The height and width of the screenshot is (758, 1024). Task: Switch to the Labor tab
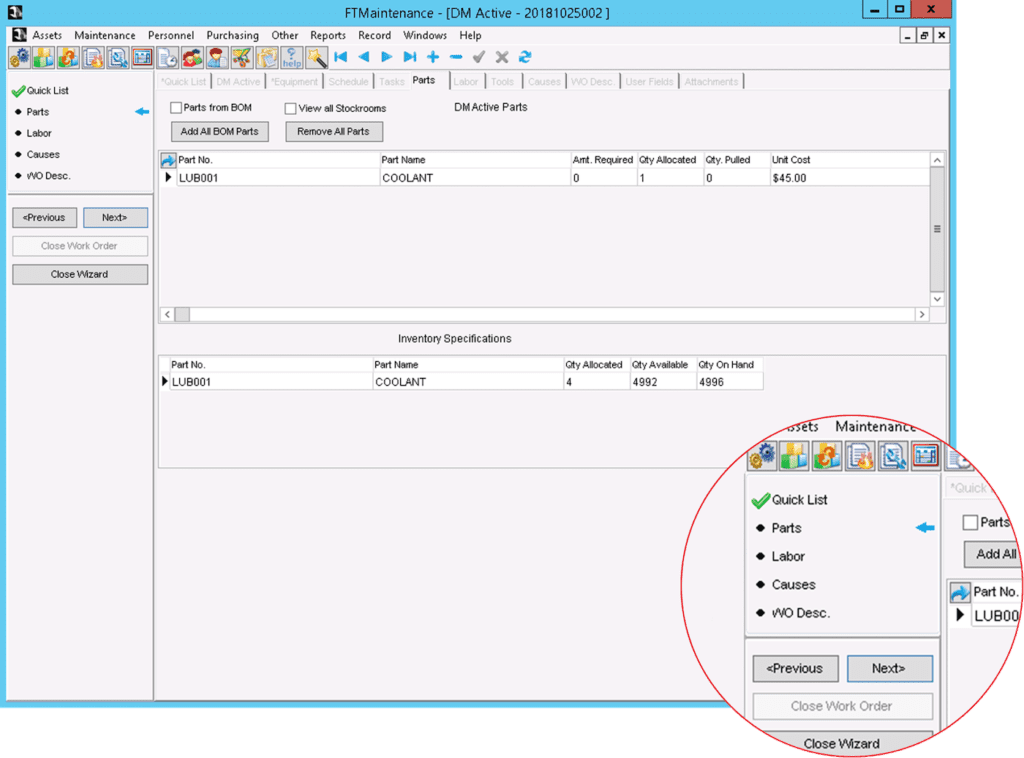coord(466,82)
